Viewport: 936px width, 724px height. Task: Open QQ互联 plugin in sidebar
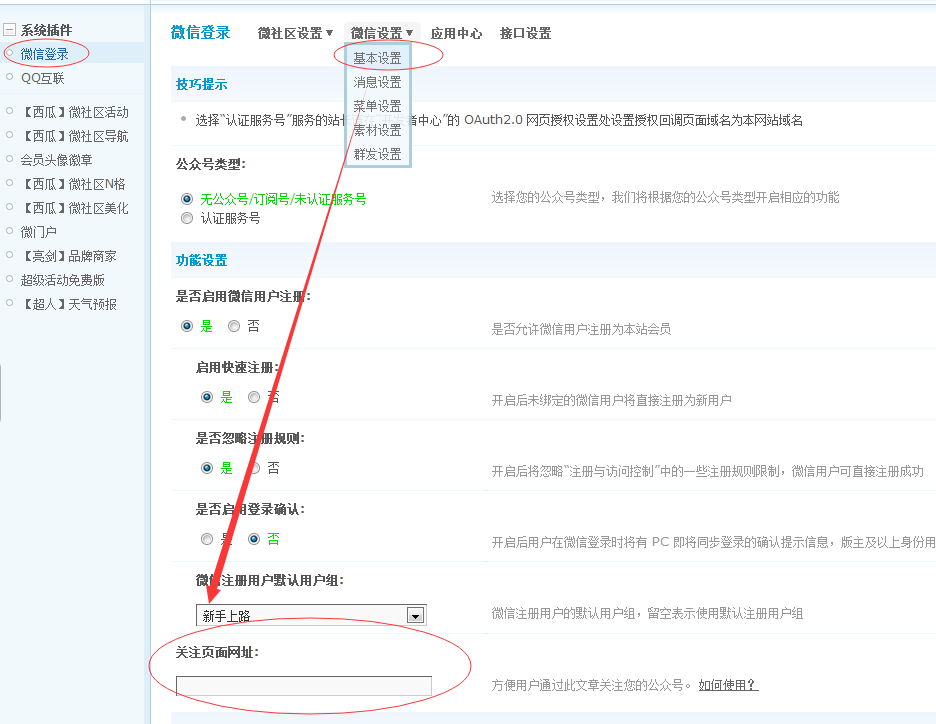(x=42, y=78)
